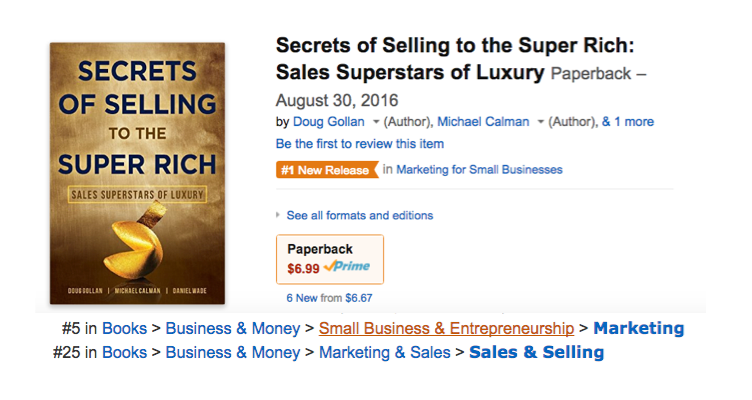Select the Paperback $6.99 format button
The width and height of the screenshot is (752, 400).
point(329,258)
